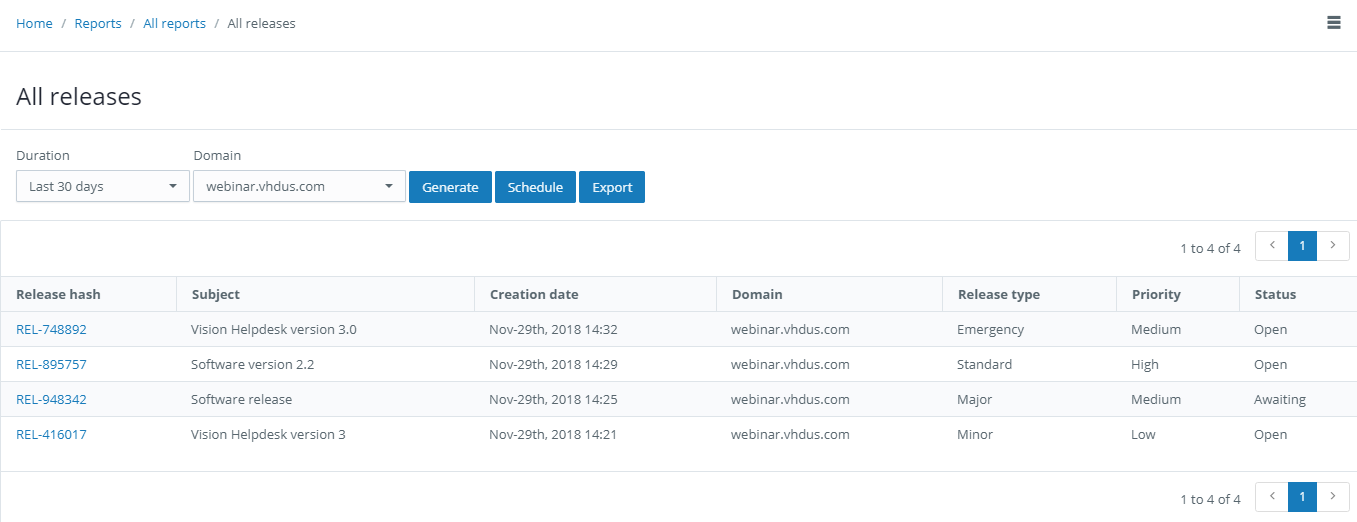Open release REL-416017
Image resolution: width=1357 pixels, height=522 pixels.
51,434
